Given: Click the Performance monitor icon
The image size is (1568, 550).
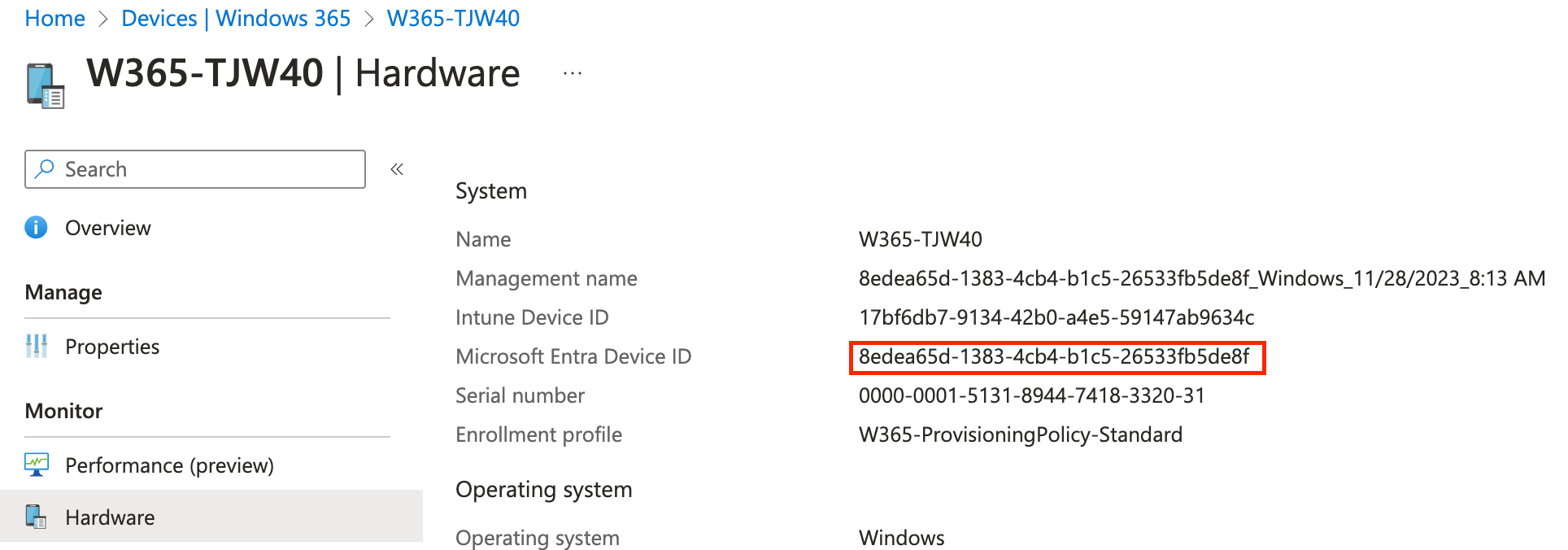Looking at the screenshot, I should pyautogui.click(x=36, y=465).
